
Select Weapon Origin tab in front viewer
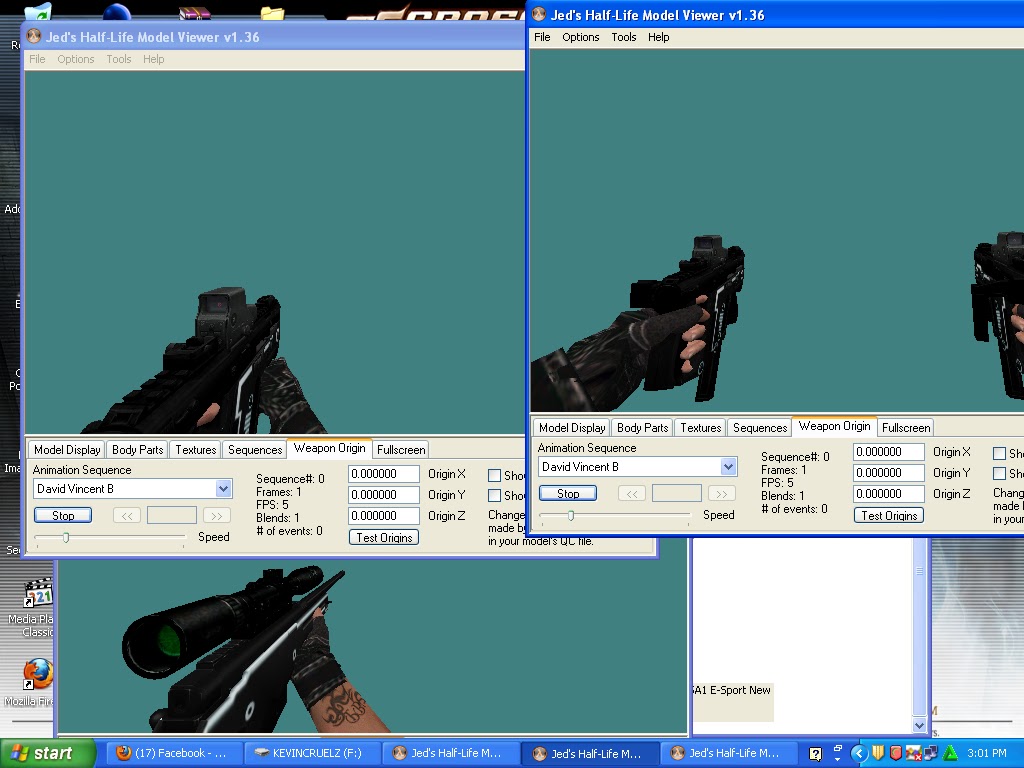(x=835, y=426)
